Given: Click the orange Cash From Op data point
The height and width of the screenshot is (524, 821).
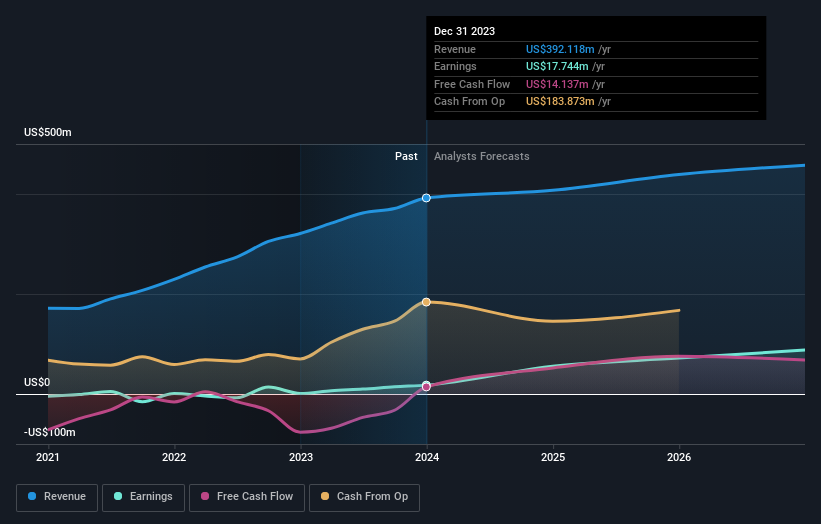Looking at the screenshot, I should [426, 302].
